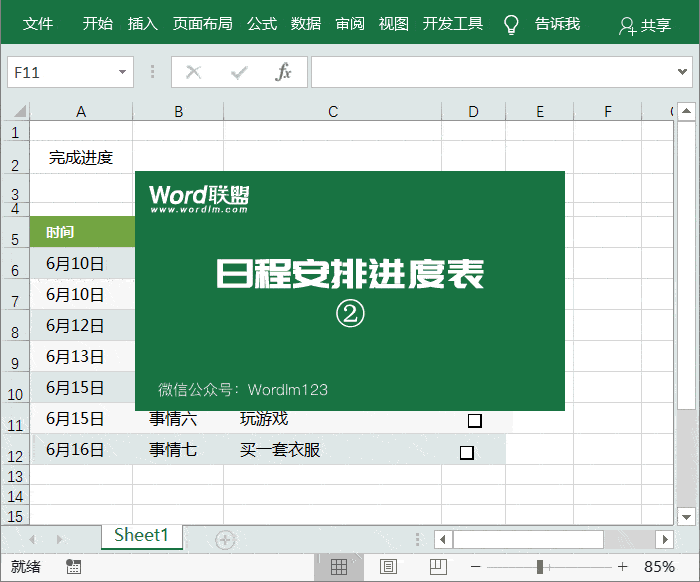Select column C header
Image resolution: width=700 pixels, height=582 pixels.
(333, 112)
